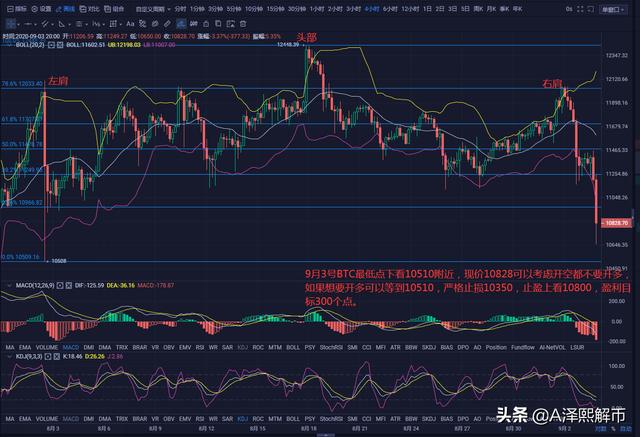This screenshot has width=640, height=437.
Task: Select VOLUME in the MACD panel indicator row
Action: coord(47,347)
